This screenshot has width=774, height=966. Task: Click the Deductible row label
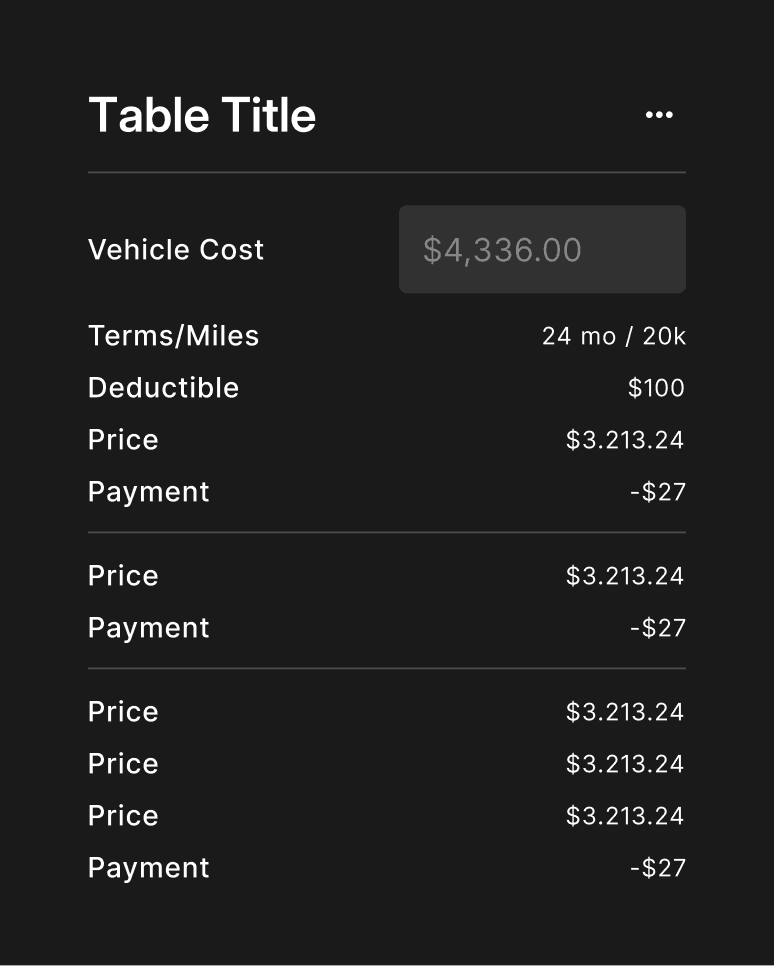tap(163, 388)
